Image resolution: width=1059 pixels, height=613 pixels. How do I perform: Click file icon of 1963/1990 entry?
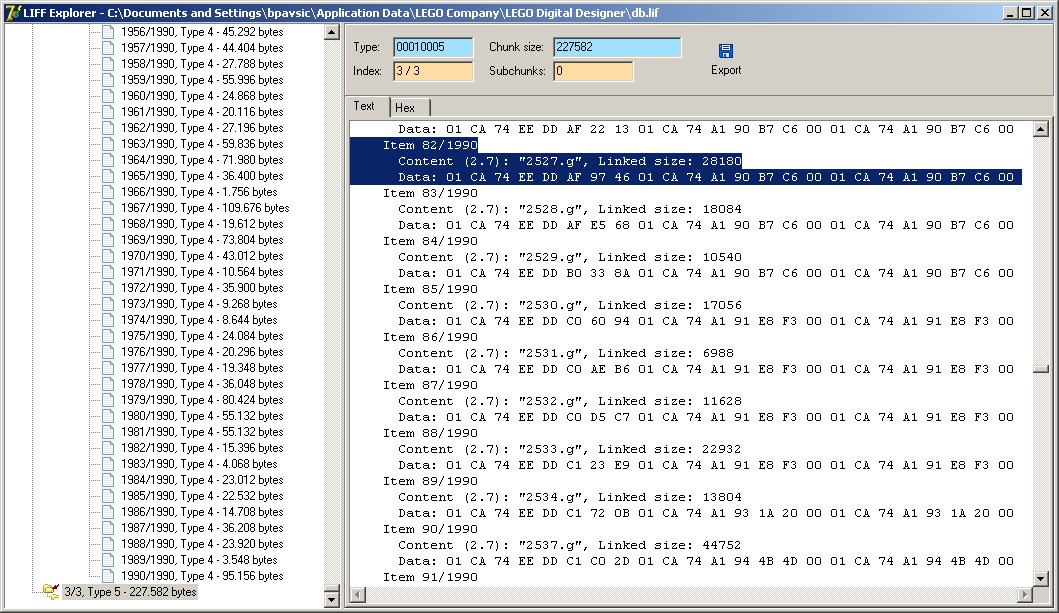click(108, 144)
